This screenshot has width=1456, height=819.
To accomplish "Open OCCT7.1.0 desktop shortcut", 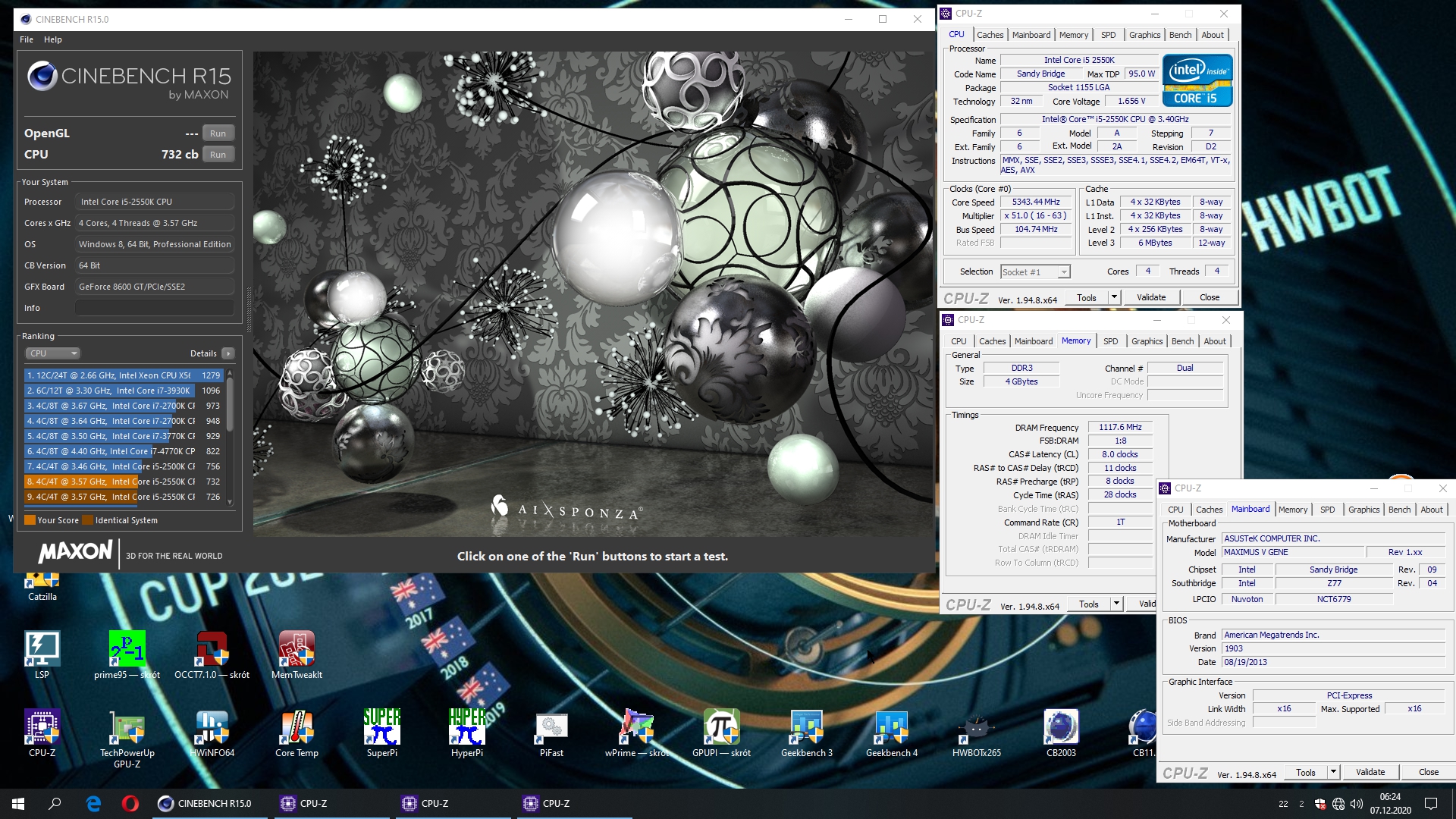I will (x=212, y=655).
